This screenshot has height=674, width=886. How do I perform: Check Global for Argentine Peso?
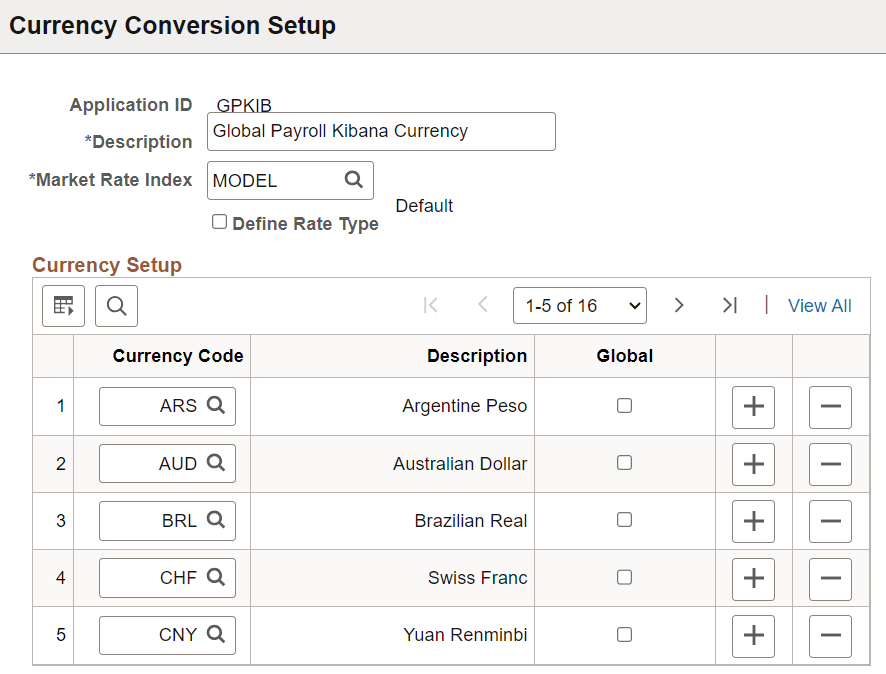click(x=624, y=406)
